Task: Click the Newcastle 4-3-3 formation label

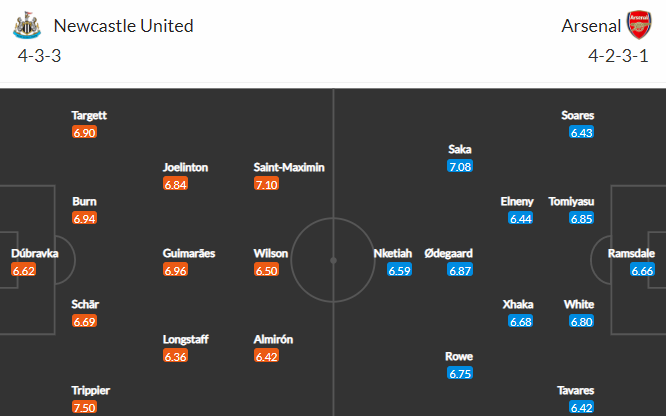Action: coord(40,56)
